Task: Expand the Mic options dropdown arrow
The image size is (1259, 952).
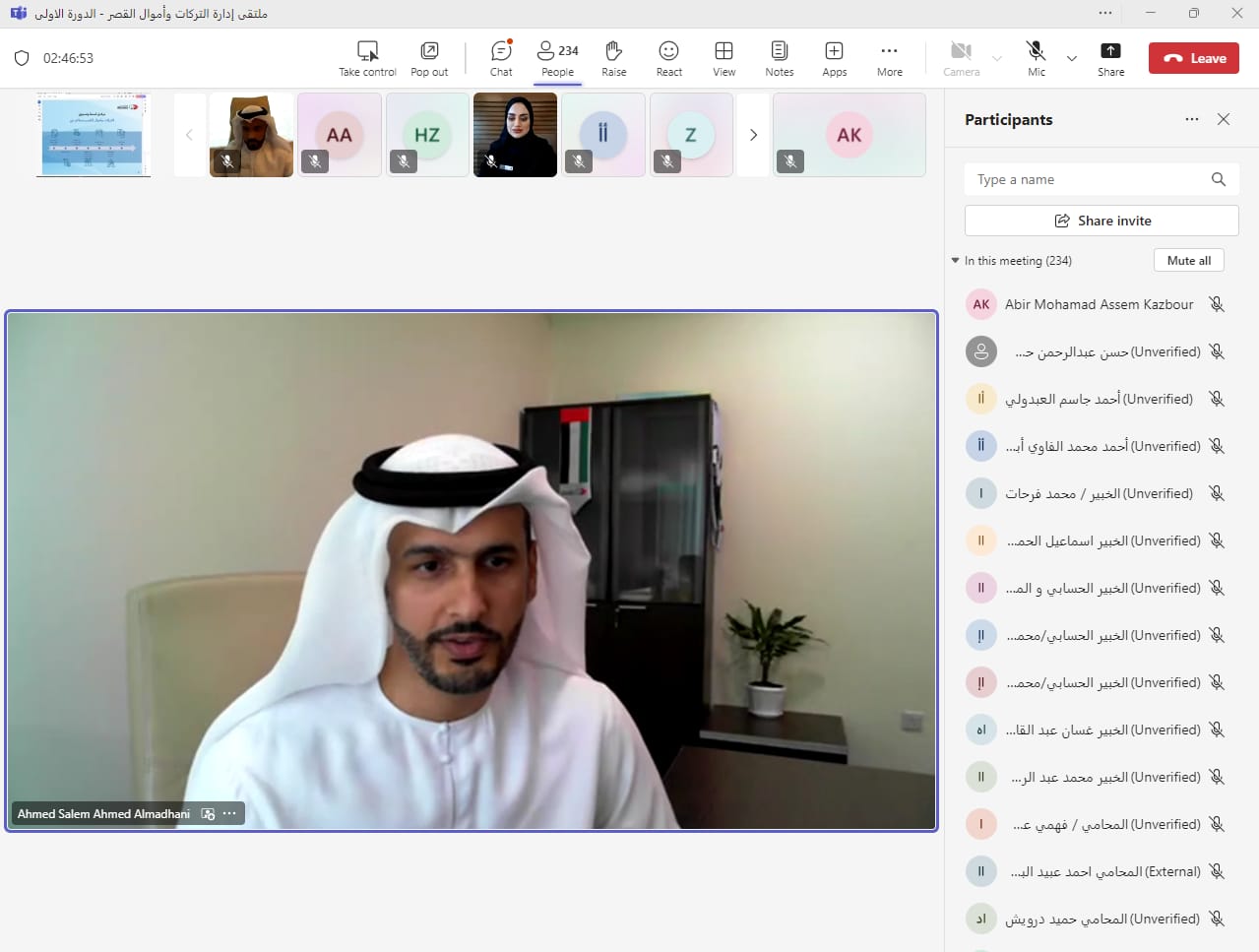Action: pyautogui.click(x=1072, y=58)
